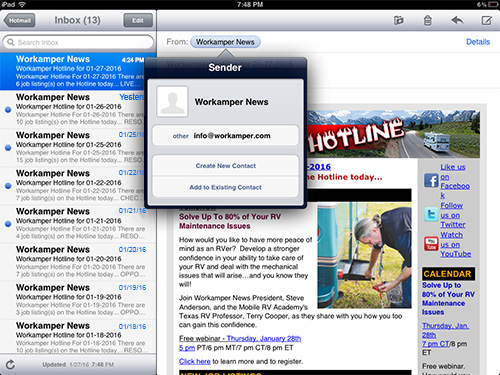Viewport: 500px width, 375px height.
Task: Tap the battery indicator in status bar
Action: (493, 4)
